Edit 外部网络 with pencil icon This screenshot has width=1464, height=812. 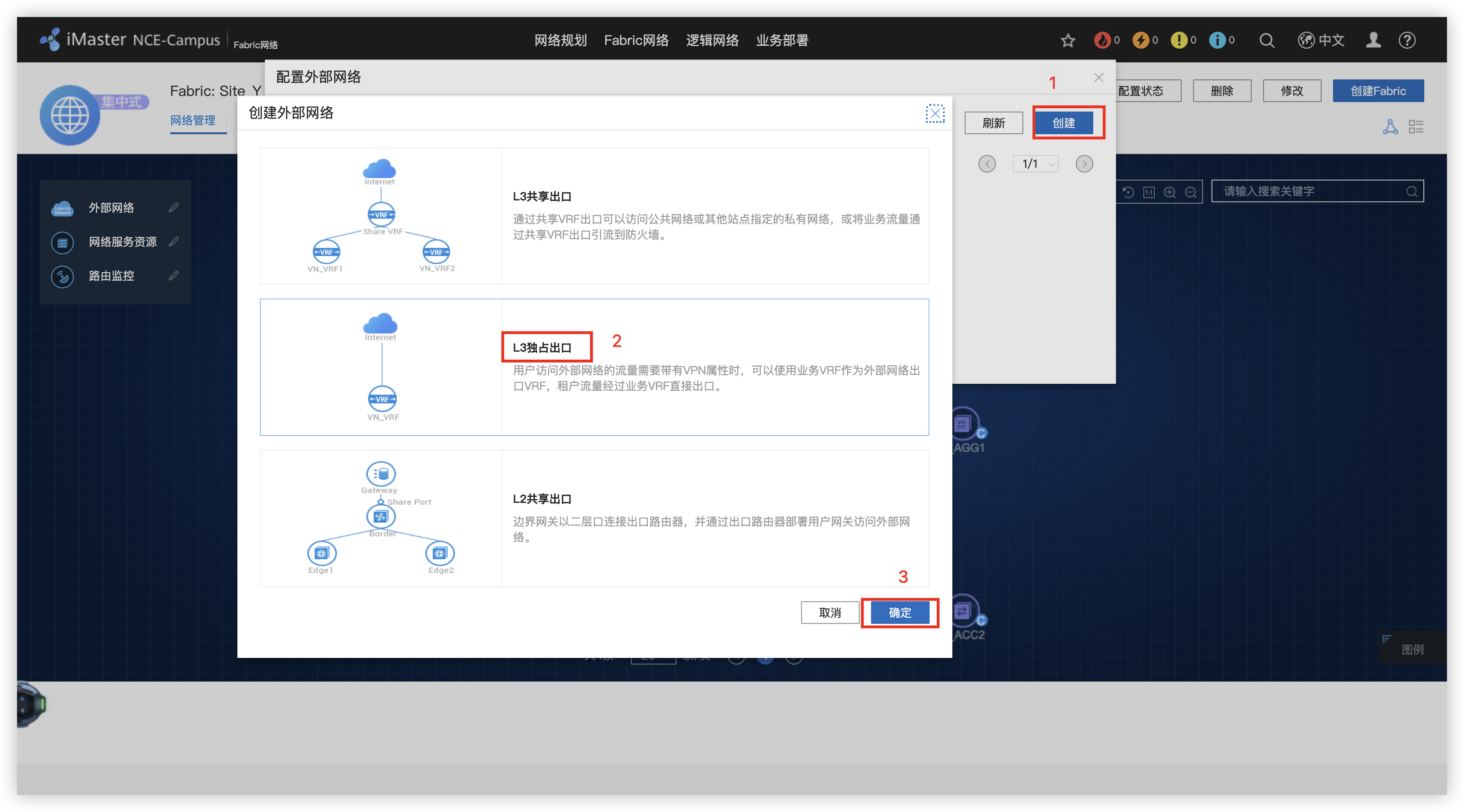click(x=174, y=207)
